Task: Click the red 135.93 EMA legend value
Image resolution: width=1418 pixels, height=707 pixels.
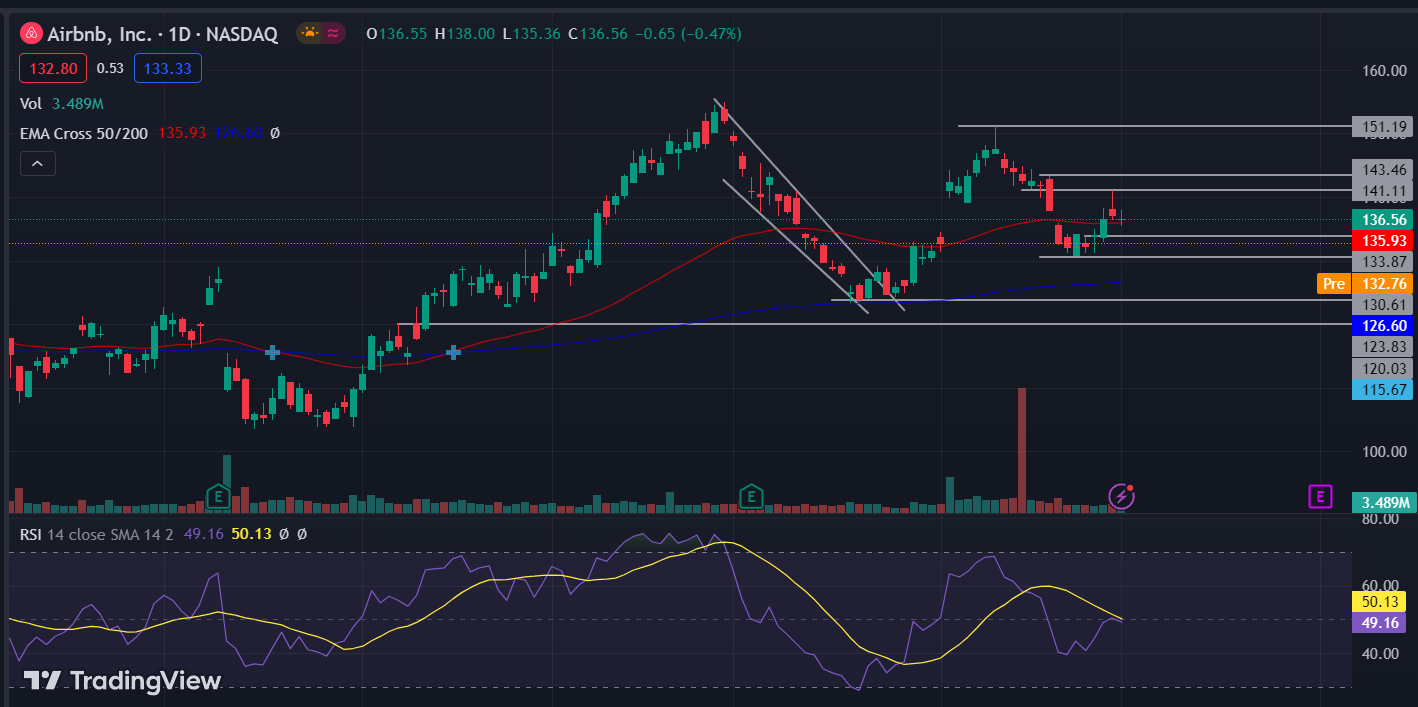Action: (182, 133)
